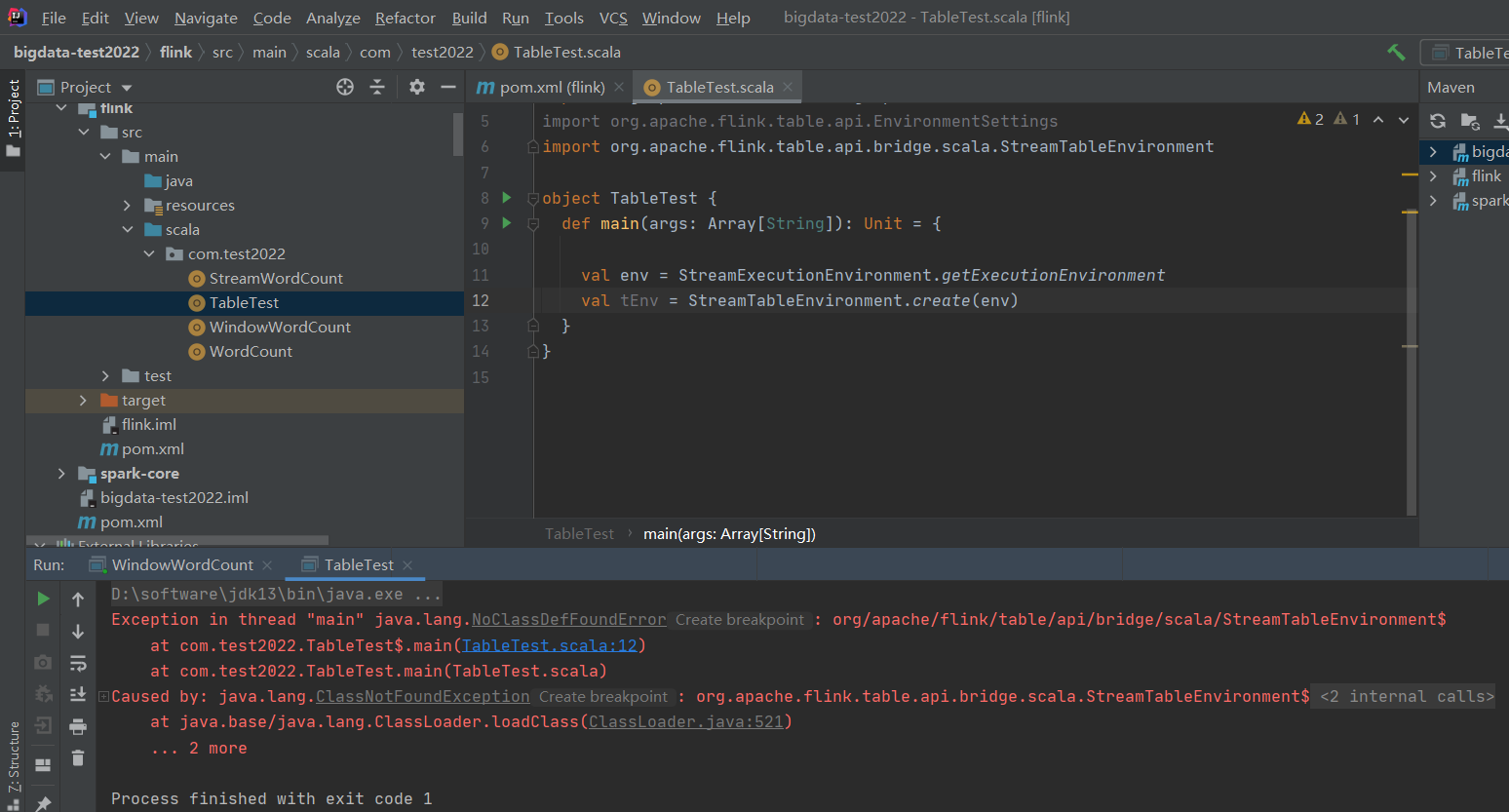Screen dimensions: 1509x812
Task: Rerun TableTest with green play icon
Action: click(x=43, y=599)
